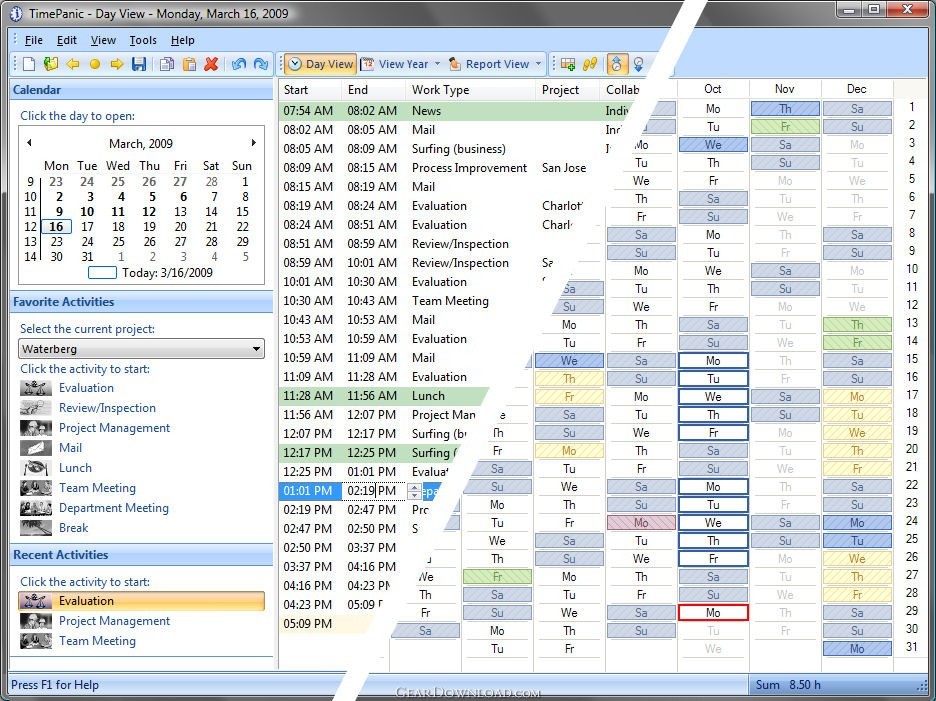
Task: Click the blue lightbulb arrow icon in toolbar
Action: coord(639,64)
